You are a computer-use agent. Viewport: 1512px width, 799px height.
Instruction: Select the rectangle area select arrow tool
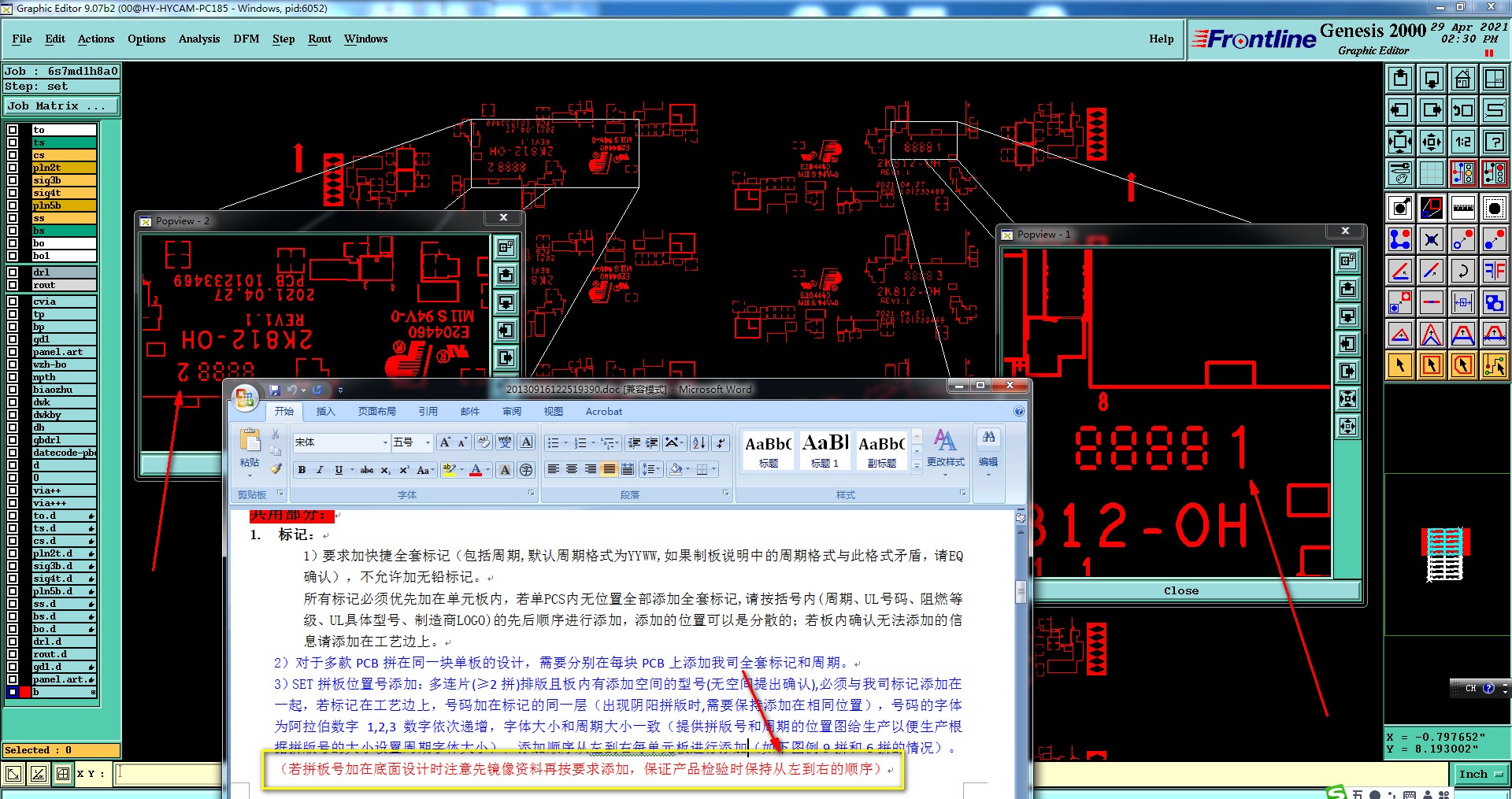(x=1432, y=365)
